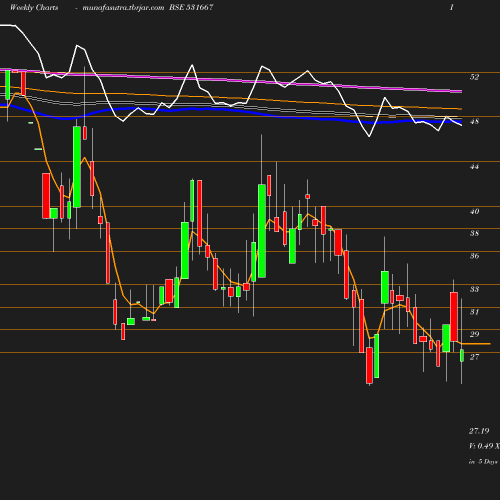Click the price axis label 27
This screenshot has height=500, width=500.
point(474,357)
